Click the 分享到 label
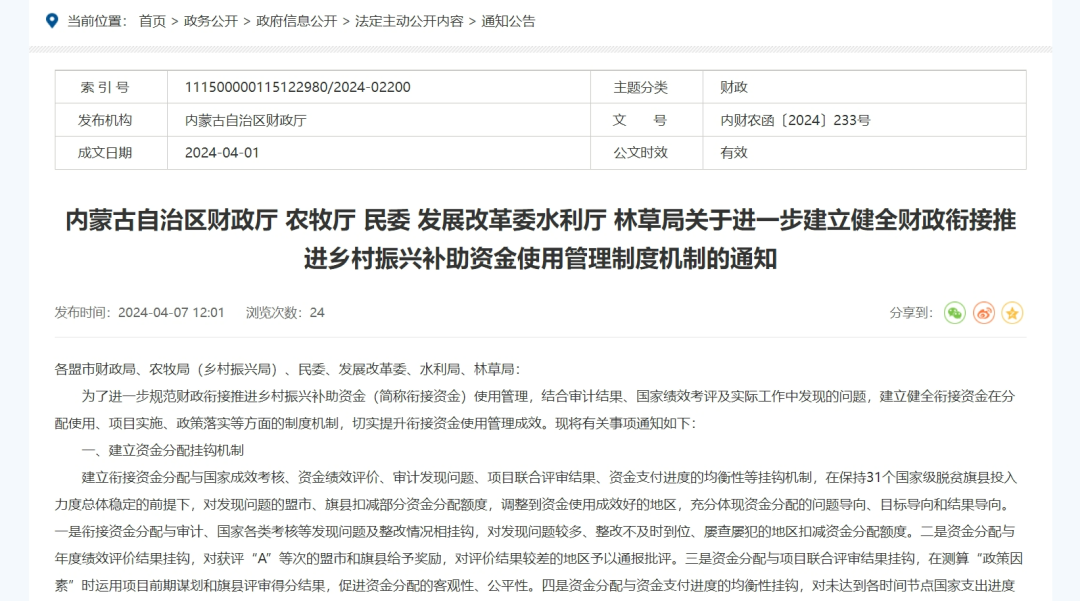 (911, 313)
